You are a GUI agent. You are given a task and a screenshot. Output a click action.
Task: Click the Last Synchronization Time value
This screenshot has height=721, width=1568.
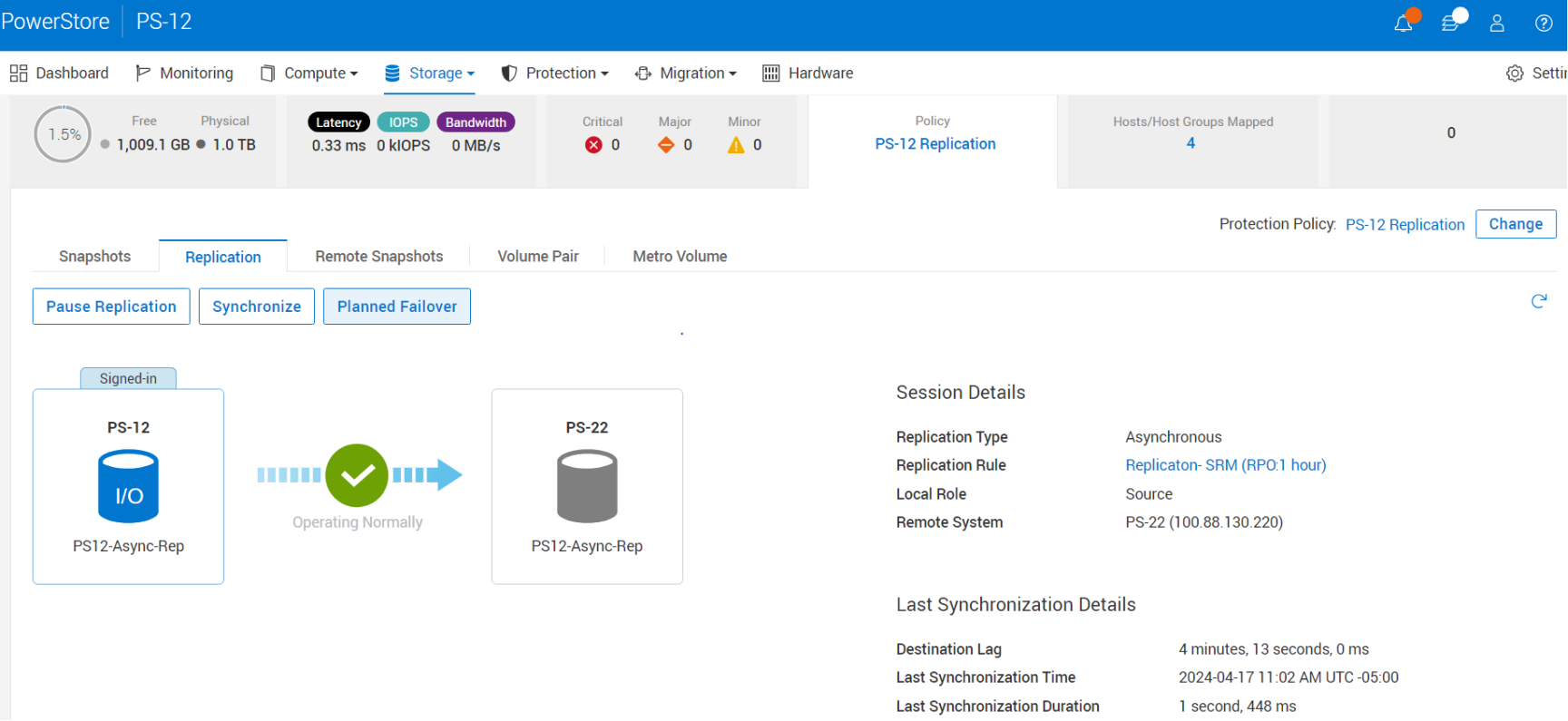[1289, 677]
